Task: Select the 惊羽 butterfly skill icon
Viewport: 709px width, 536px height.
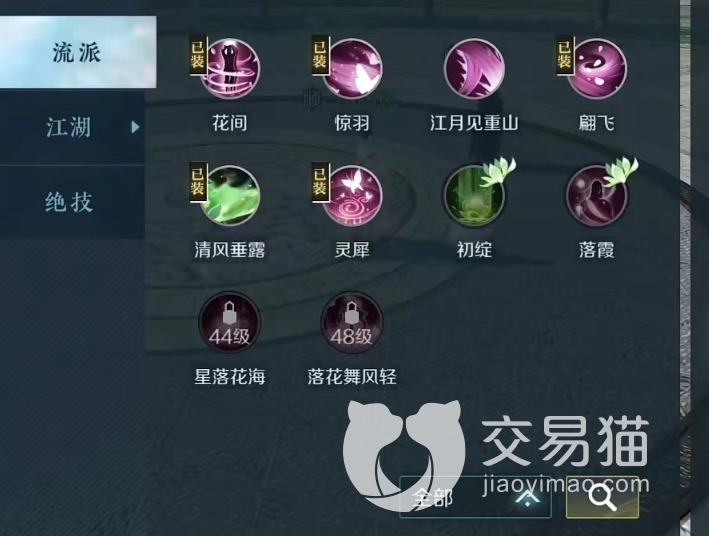Action: coord(352,69)
